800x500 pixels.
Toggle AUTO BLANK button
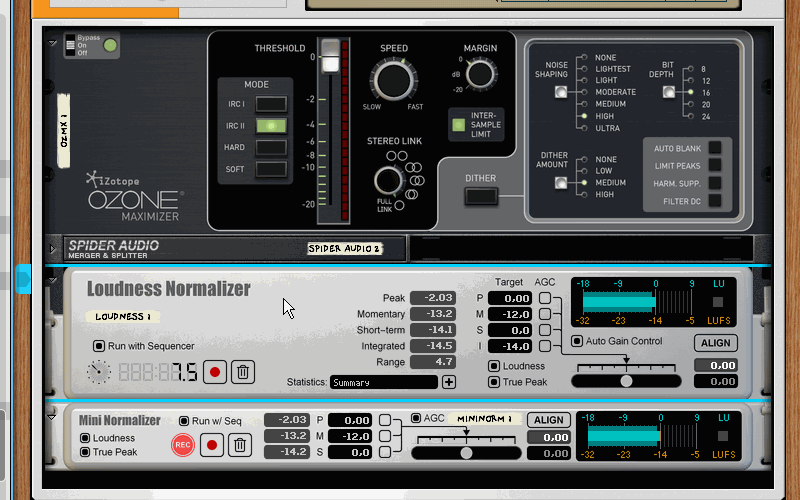(715, 148)
